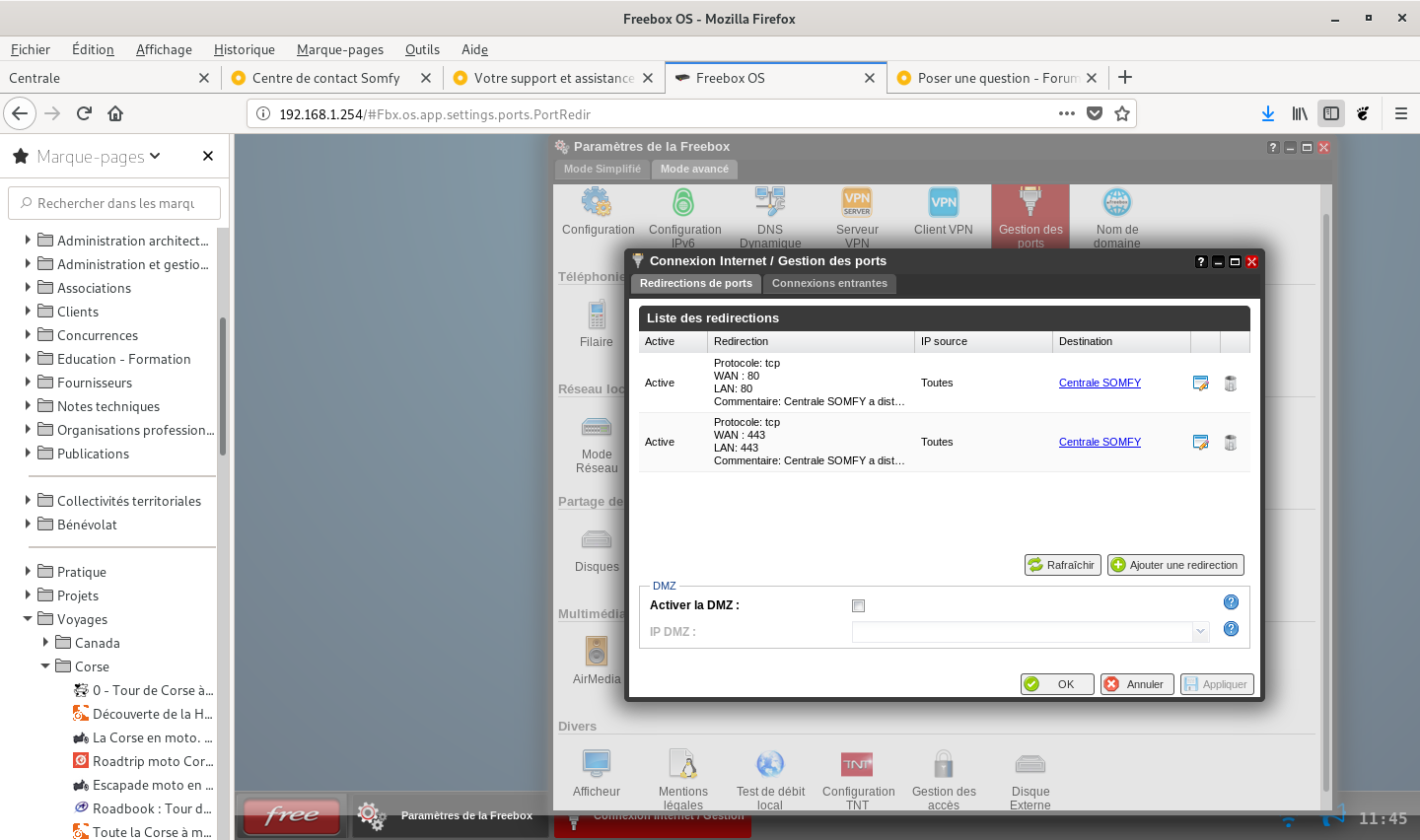Viewport: 1420px width, 840px height.
Task: Open the IP DMZ dropdown list
Action: coord(1200,632)
